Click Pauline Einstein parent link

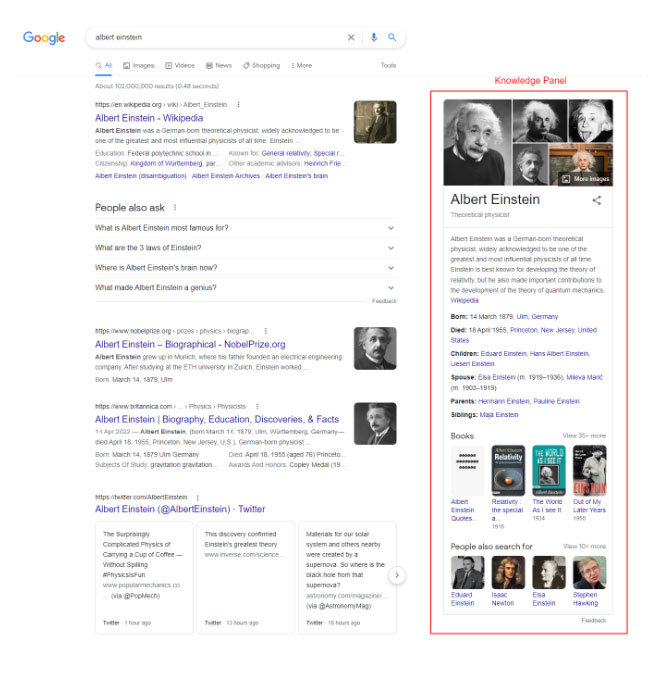tap(556, 401)
